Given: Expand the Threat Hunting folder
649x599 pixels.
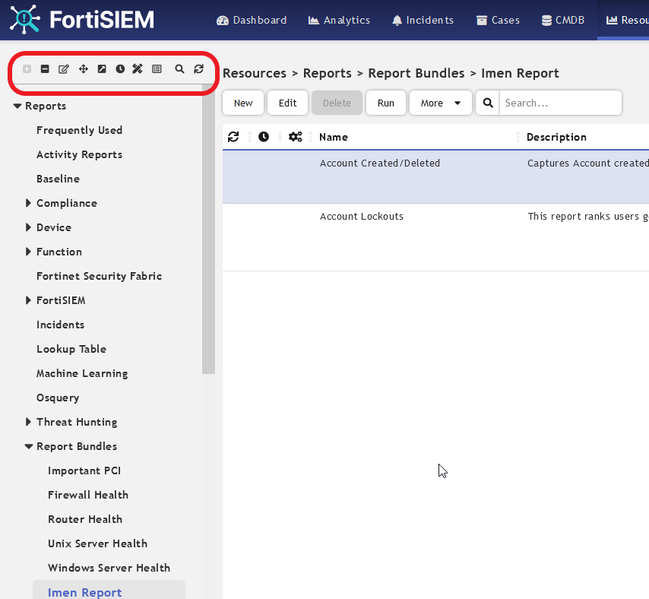Looking at the screenshot, I should pyautogui.click(x=29, y=422).
